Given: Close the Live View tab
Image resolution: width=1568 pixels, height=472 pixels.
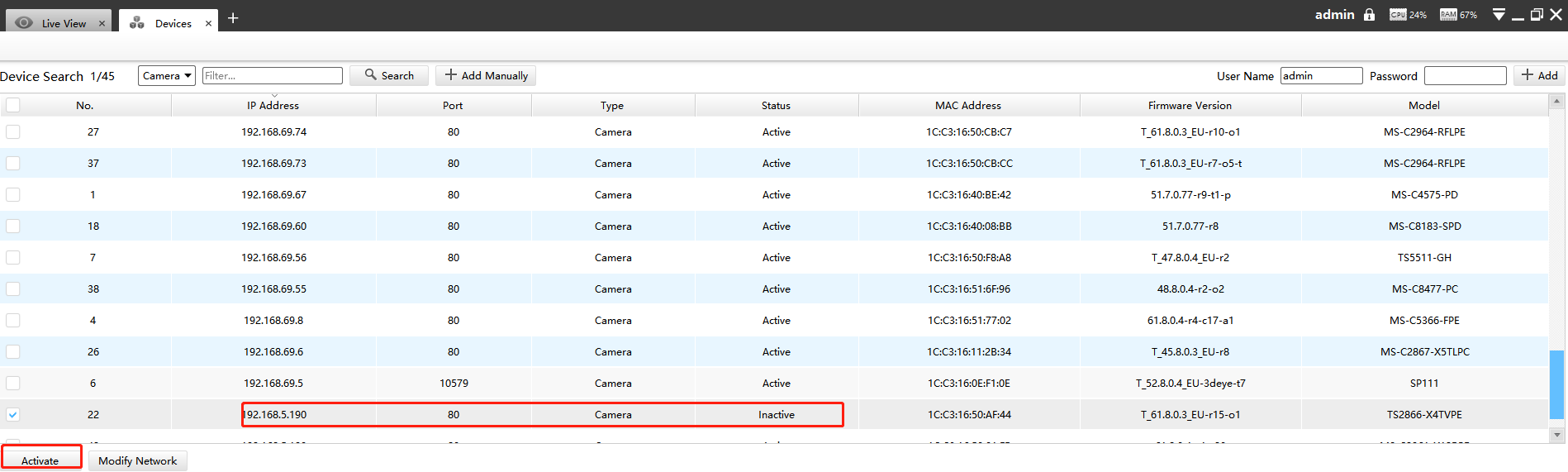Looking at the screenshot, I should pyautogui.click(x=102, y=24).
